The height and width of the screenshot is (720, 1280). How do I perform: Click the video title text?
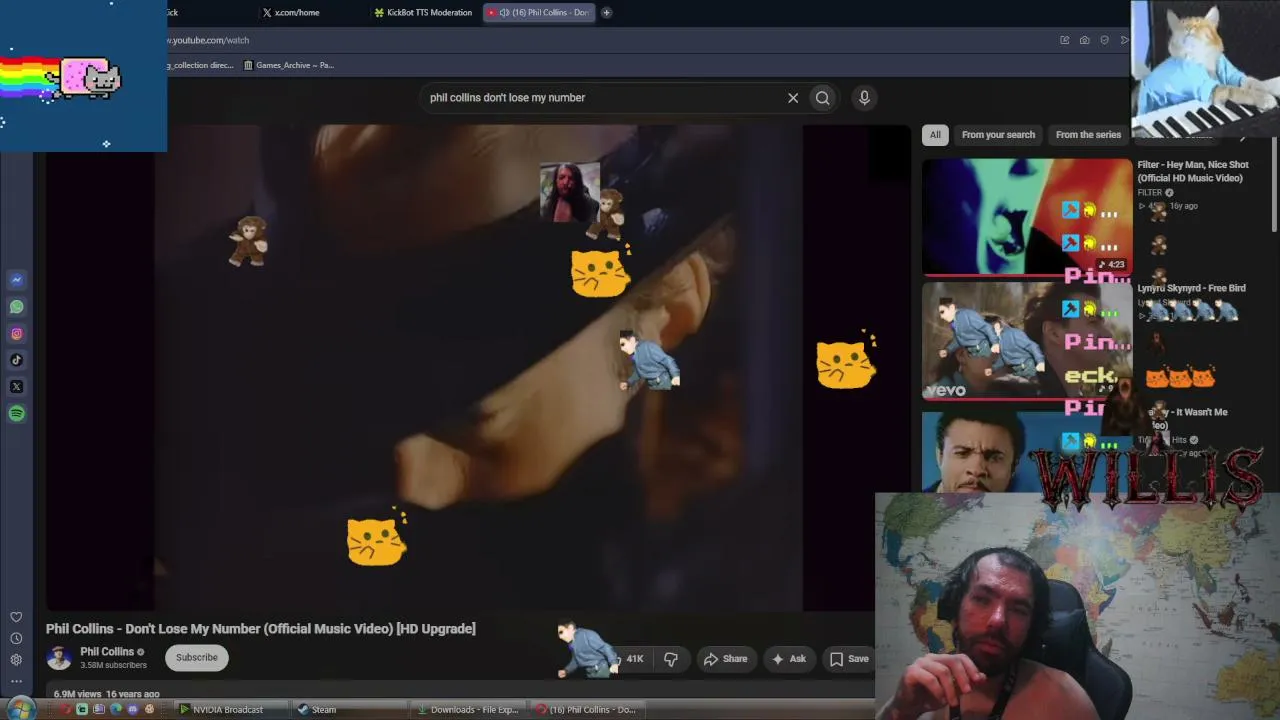pyautogui.click(x=261, y=629)
